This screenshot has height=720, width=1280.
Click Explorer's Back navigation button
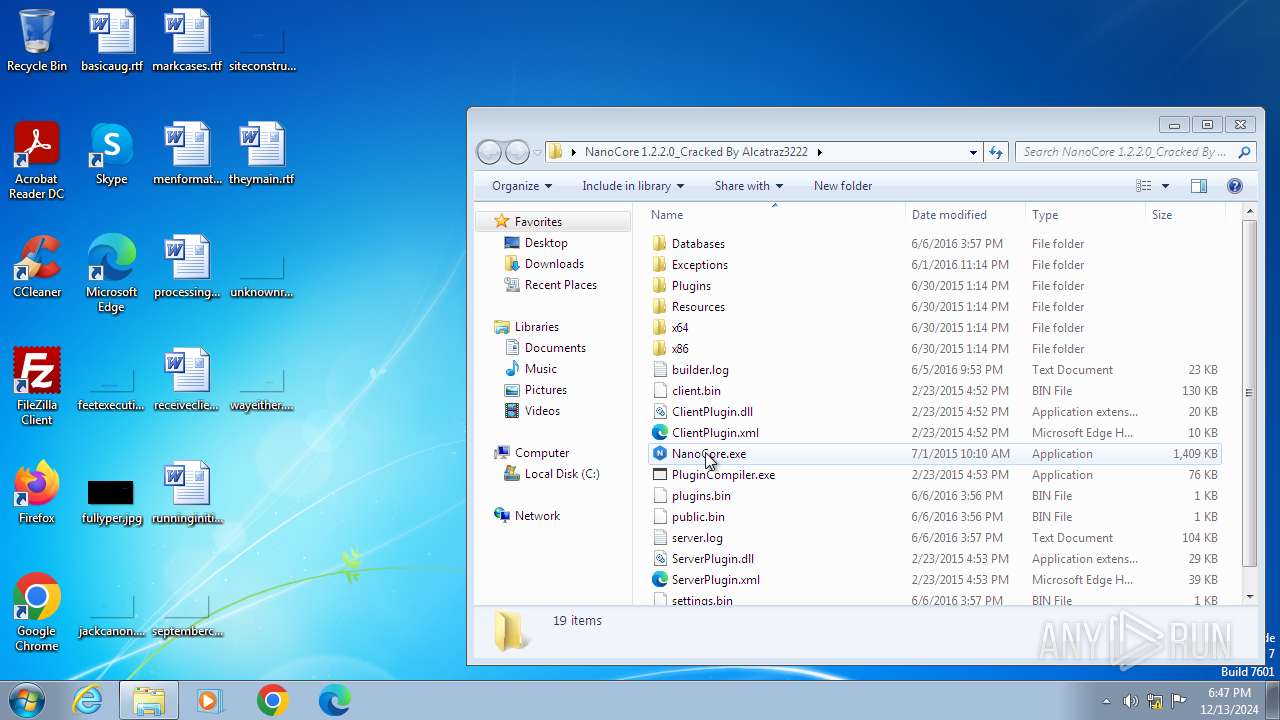[489, 152]
